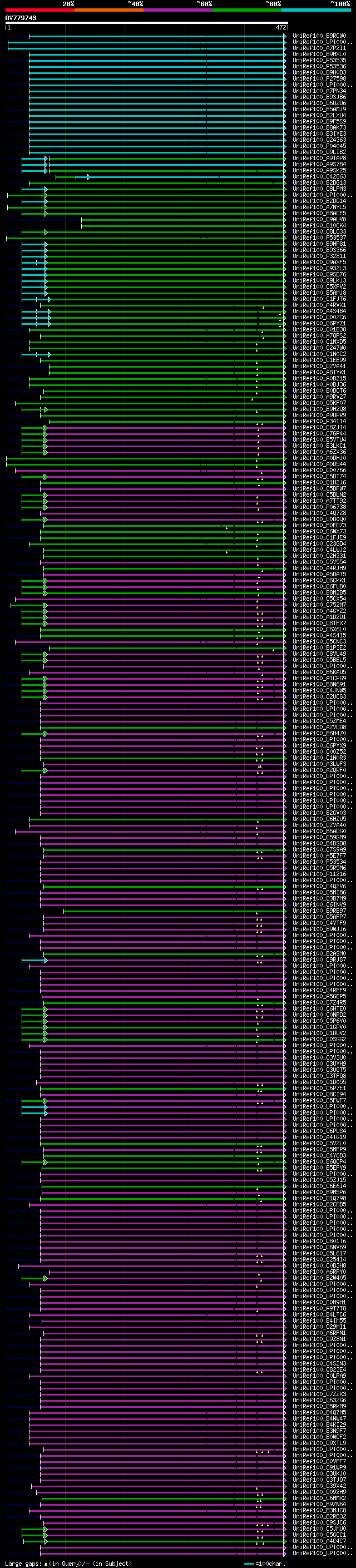Choose the UniRef100_Q9SD76 row label
356x1568 pixels.
[x=319, y=275]
